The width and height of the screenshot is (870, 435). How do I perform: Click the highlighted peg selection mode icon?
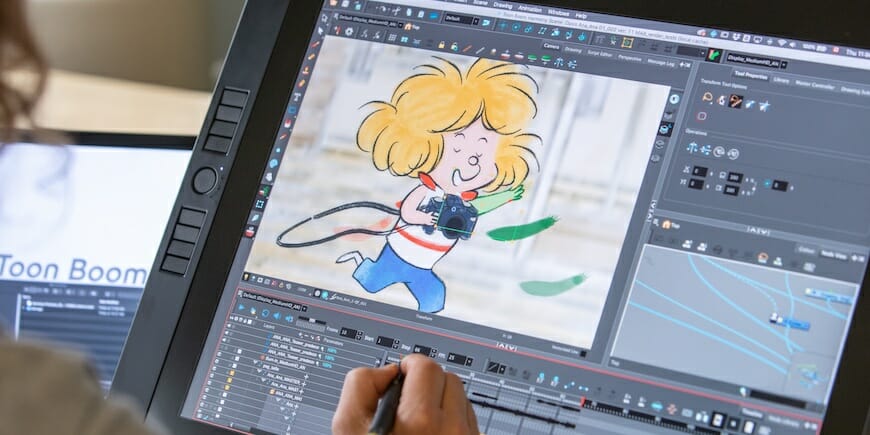pos(736,101)
